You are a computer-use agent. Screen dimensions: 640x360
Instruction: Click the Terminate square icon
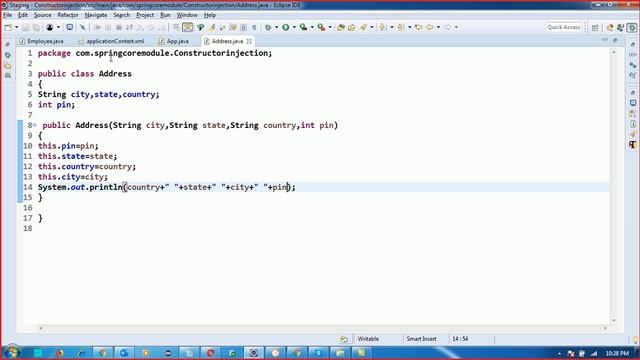(119, 27)
